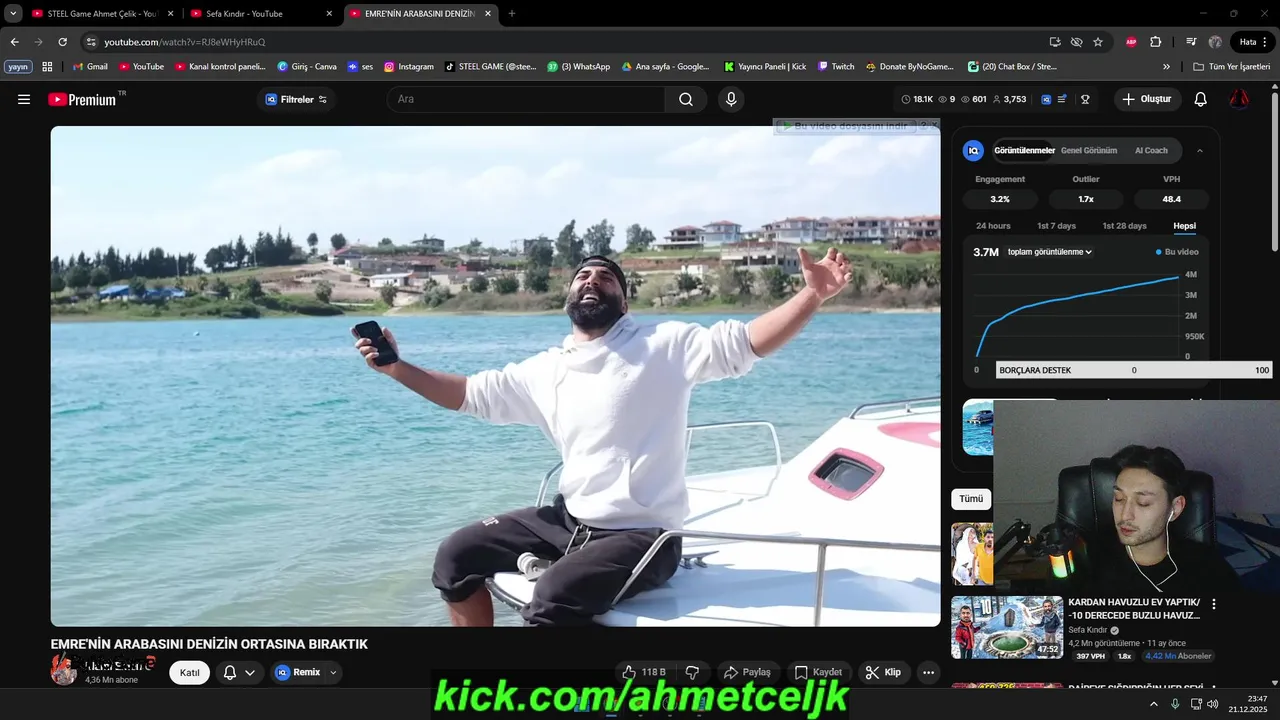Select the AI Coach tab
Image resolution: width=1280 pixels, height=720 pixels.
tap(1151, 151)
